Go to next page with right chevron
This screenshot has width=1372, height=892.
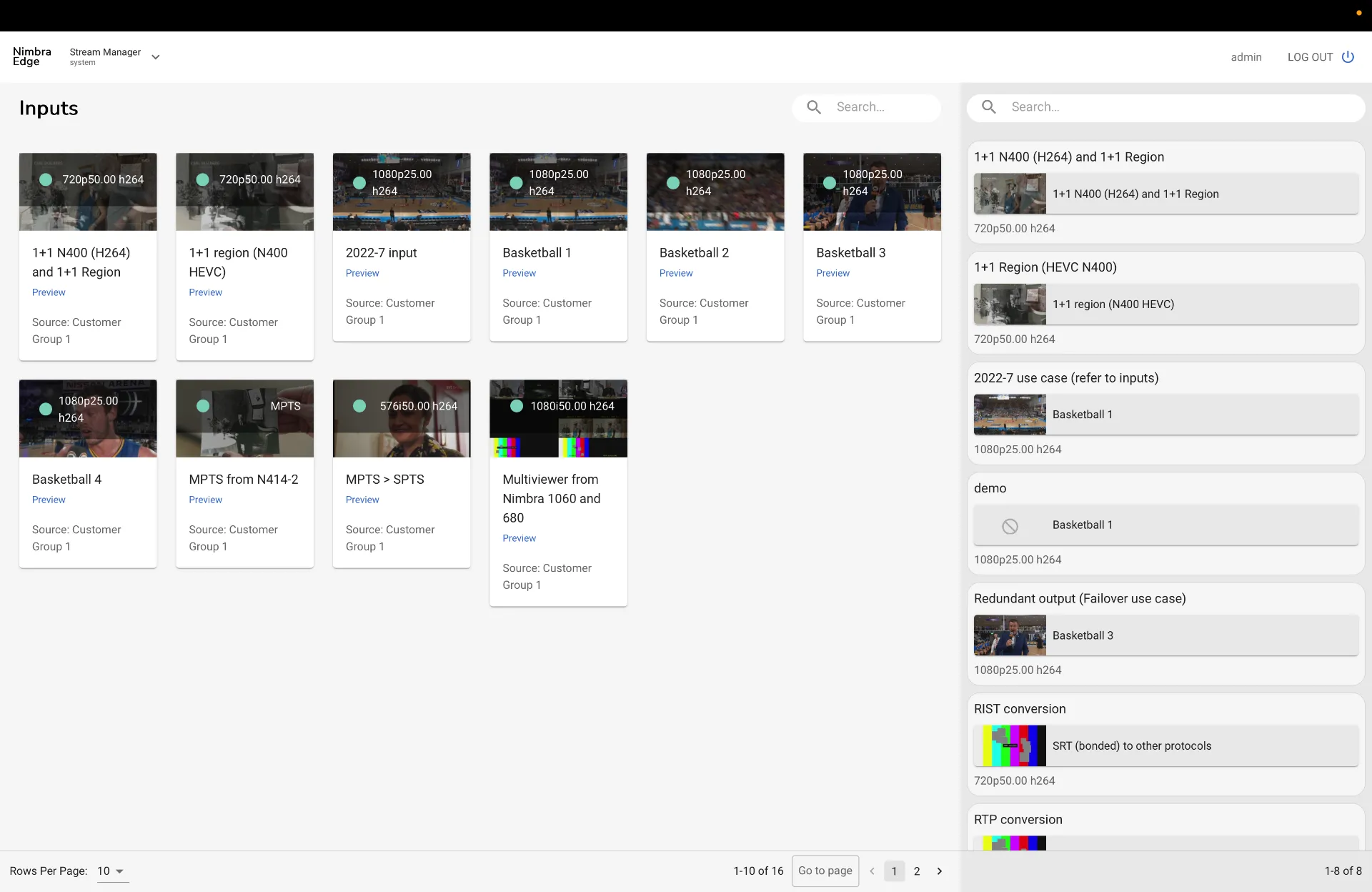940,871
